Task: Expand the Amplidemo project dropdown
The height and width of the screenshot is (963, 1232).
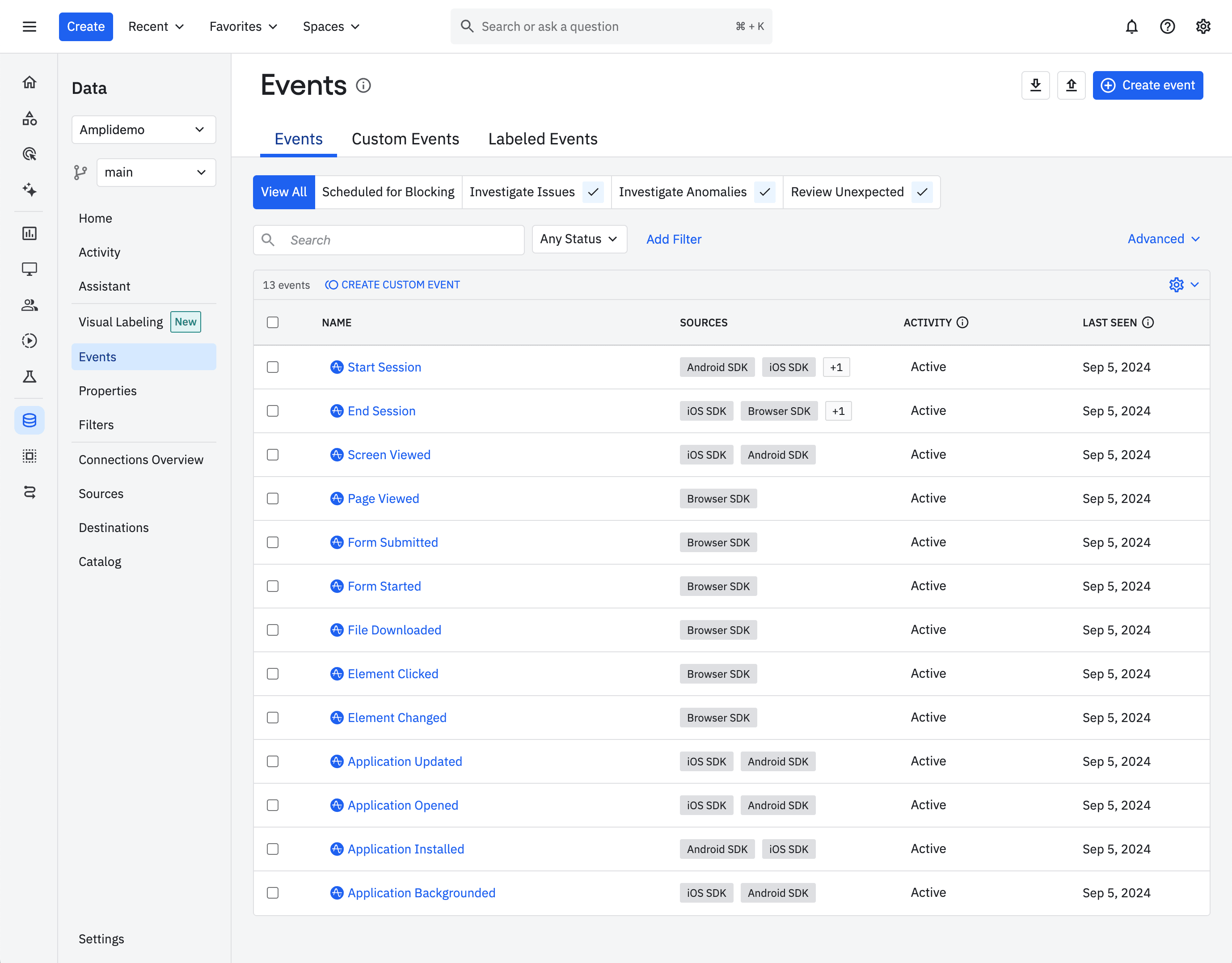Action: point(143,130)
